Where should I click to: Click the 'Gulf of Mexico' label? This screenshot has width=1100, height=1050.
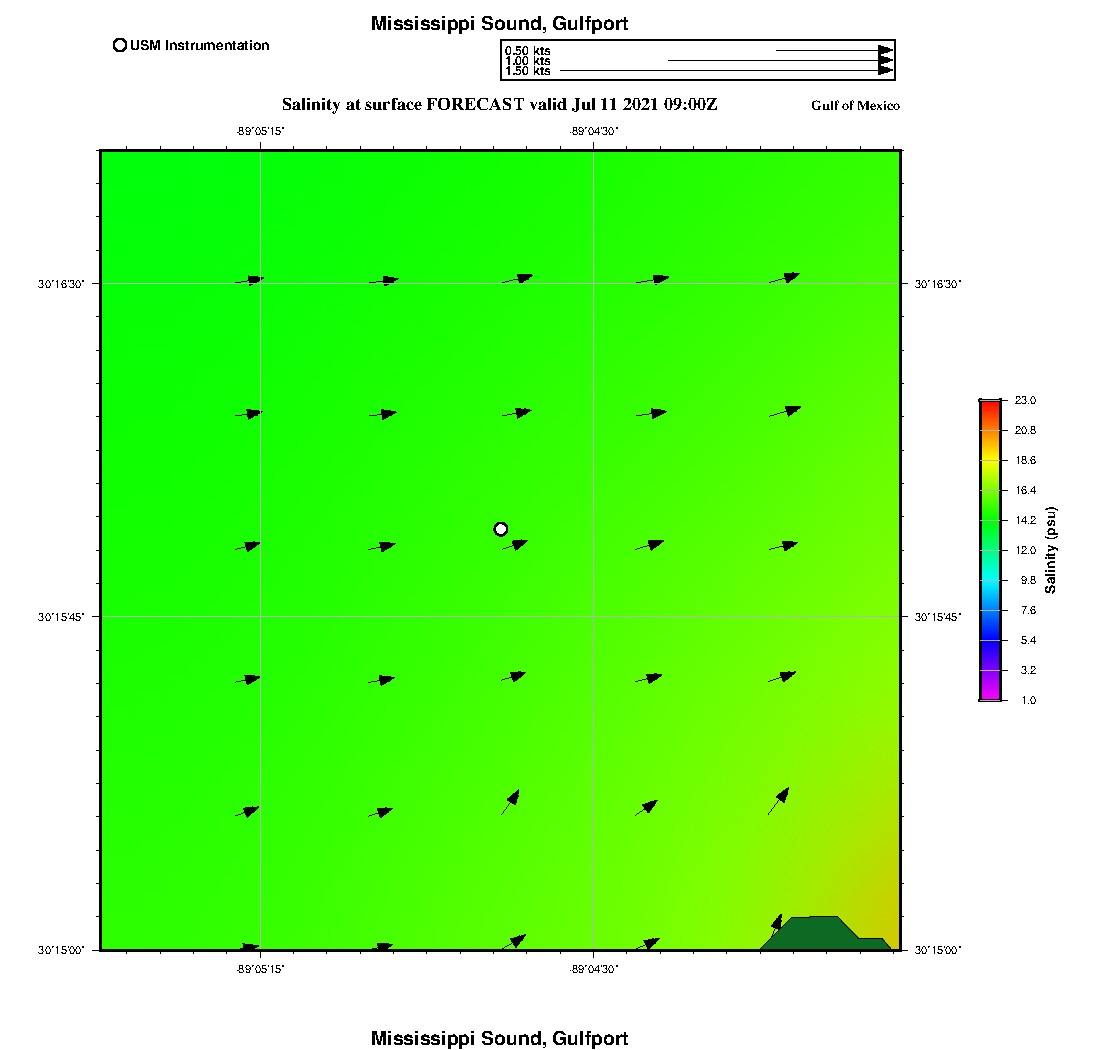(855, 106)
